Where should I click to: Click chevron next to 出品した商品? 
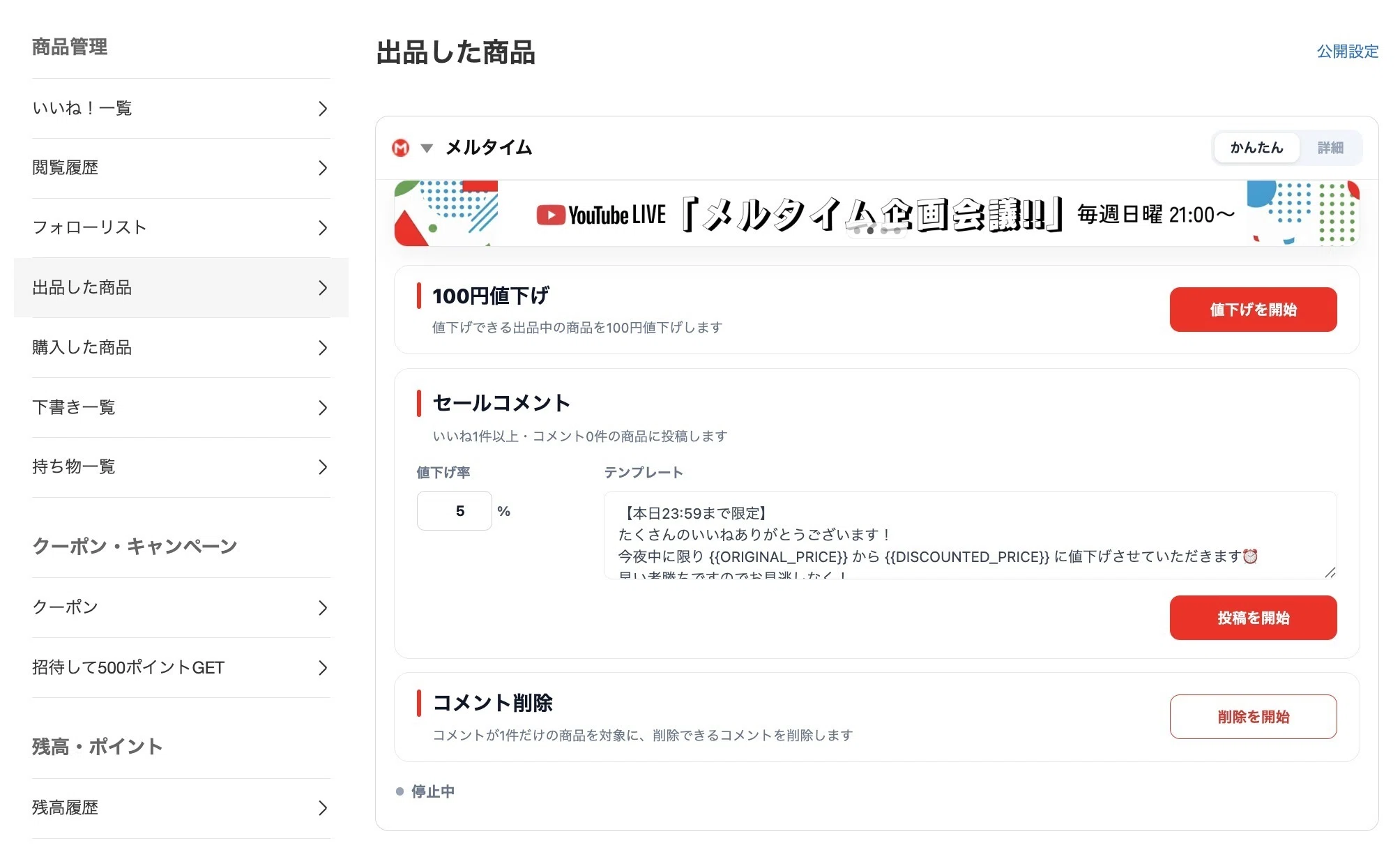323,288
